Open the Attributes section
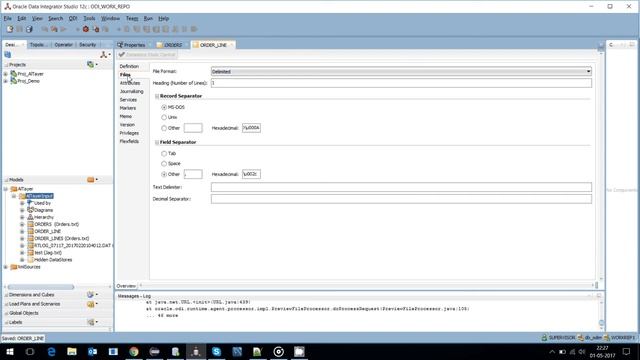640x360 pixels. [130, 83]
